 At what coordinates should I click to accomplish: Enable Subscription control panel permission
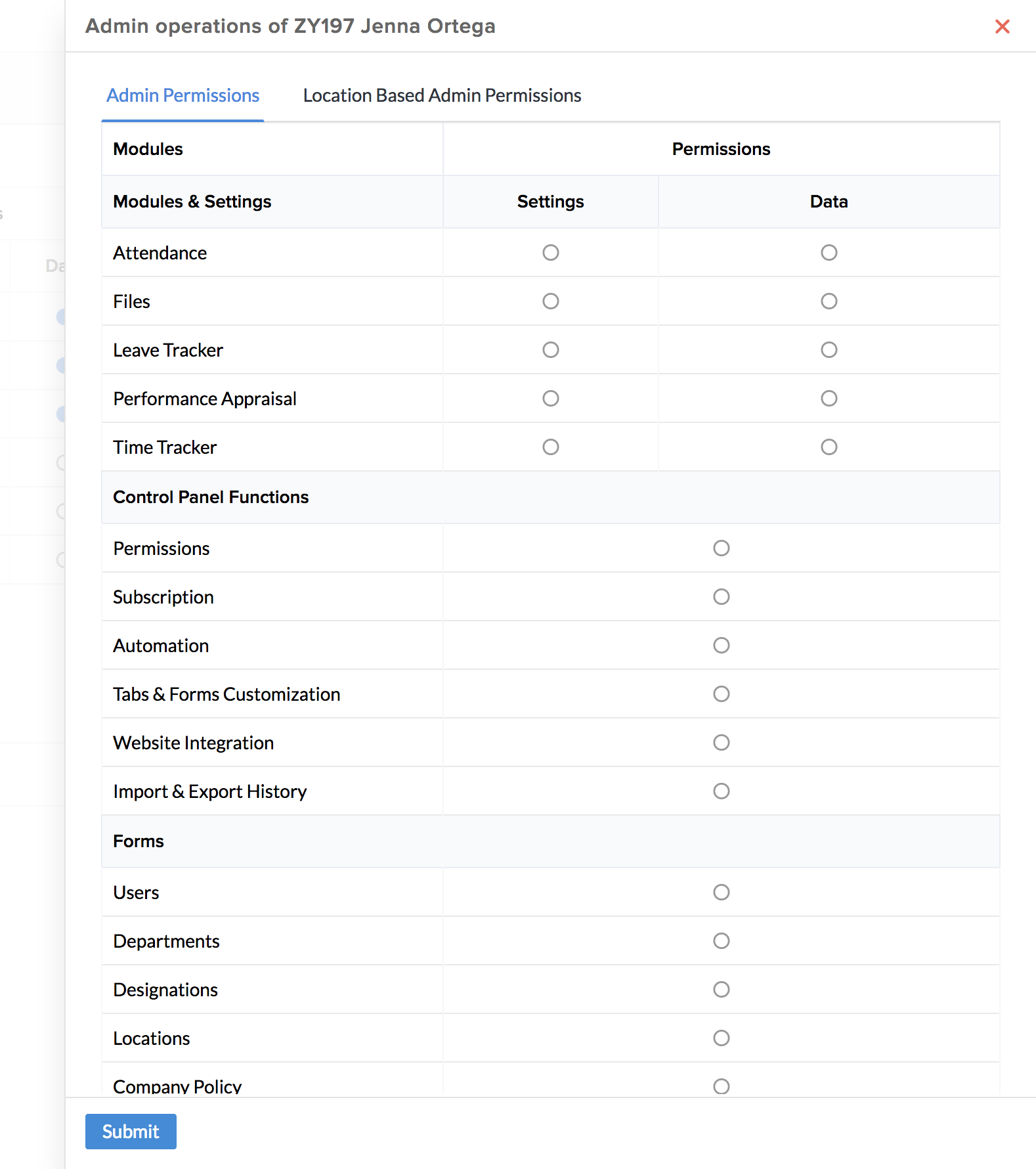pos(722,597)
